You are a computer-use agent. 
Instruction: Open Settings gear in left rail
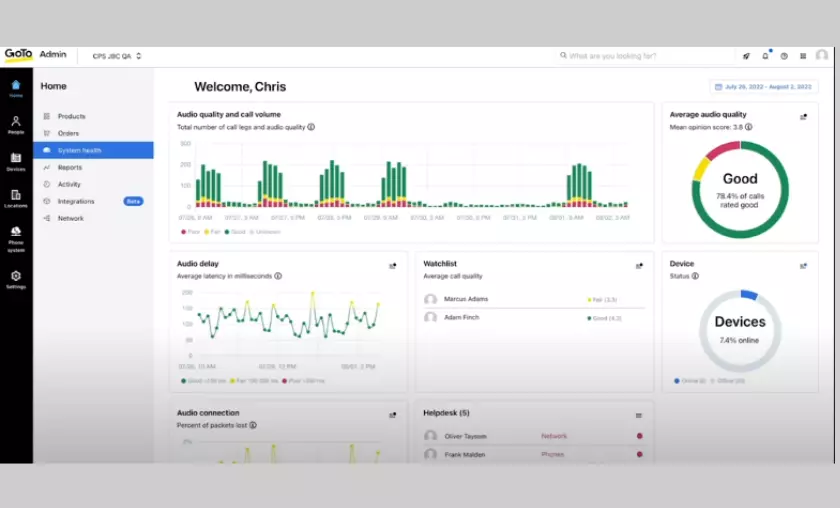[16, 278]
